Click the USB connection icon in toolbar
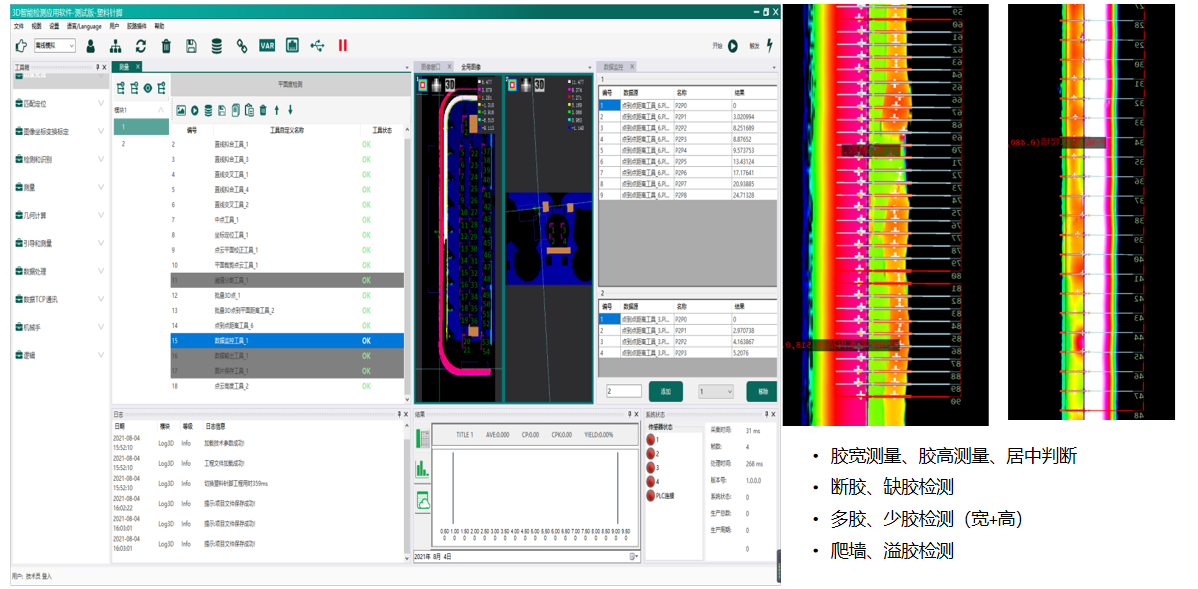This screenshot has width=1198, height=589. point(317,46)
